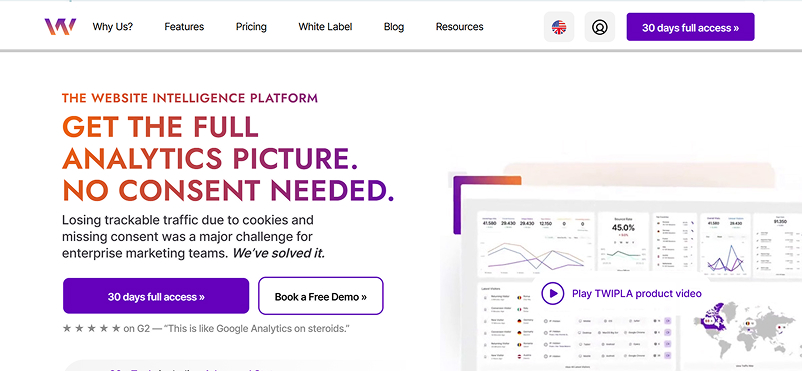Image resolution: width=802 pixels, height=371 pixels.
Task: Click the 'We've solved it.' text
Action: (279, 253)
